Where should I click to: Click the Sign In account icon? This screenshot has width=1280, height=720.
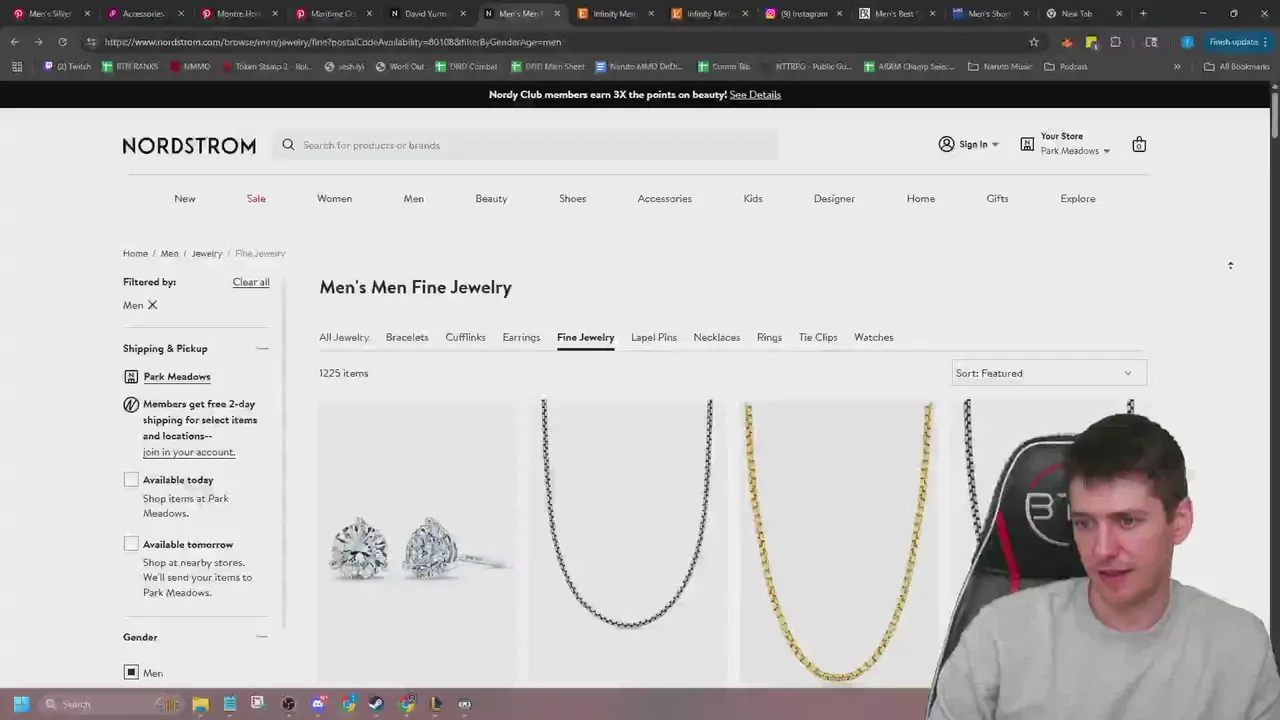[x=946, y=144]
